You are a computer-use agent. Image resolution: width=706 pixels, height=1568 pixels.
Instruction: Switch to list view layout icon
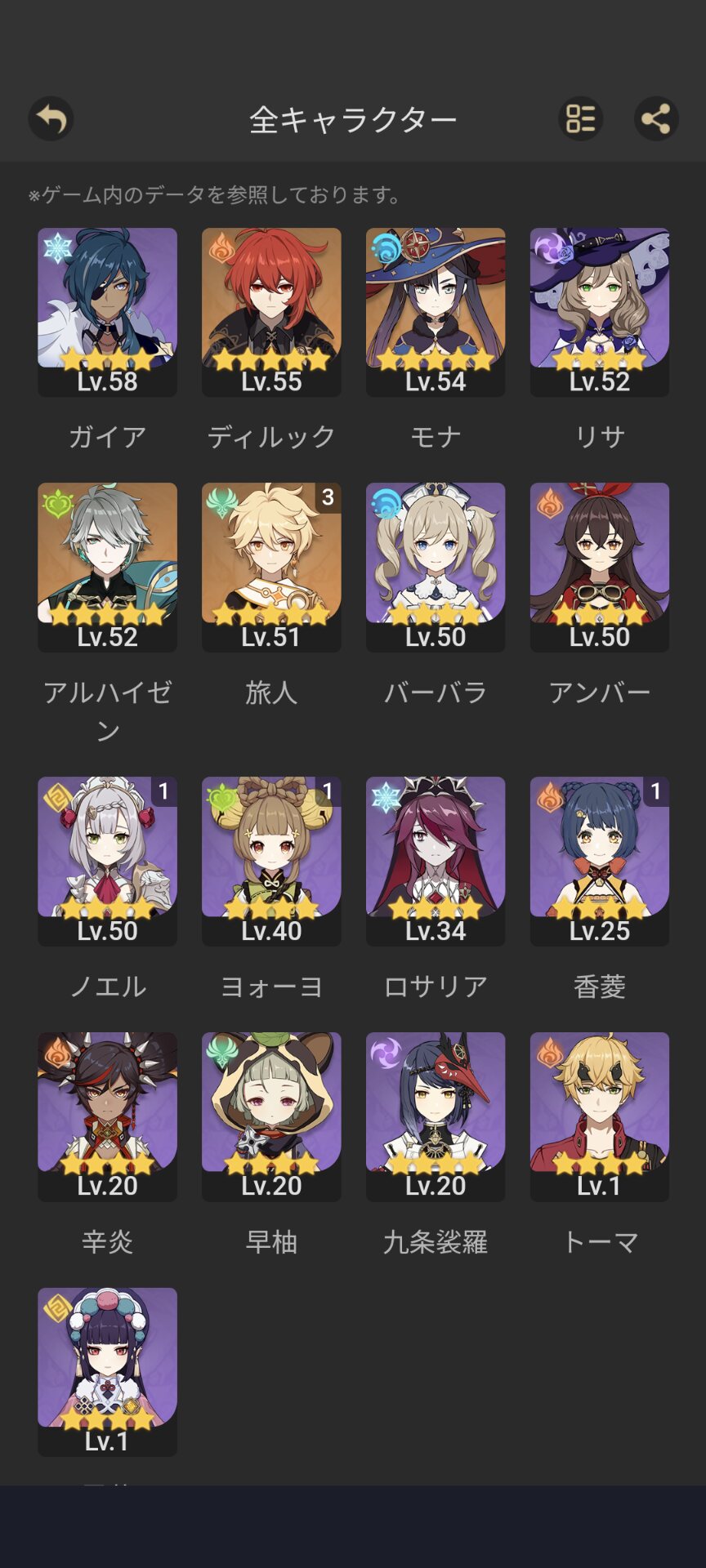click(x=581, y=119)
